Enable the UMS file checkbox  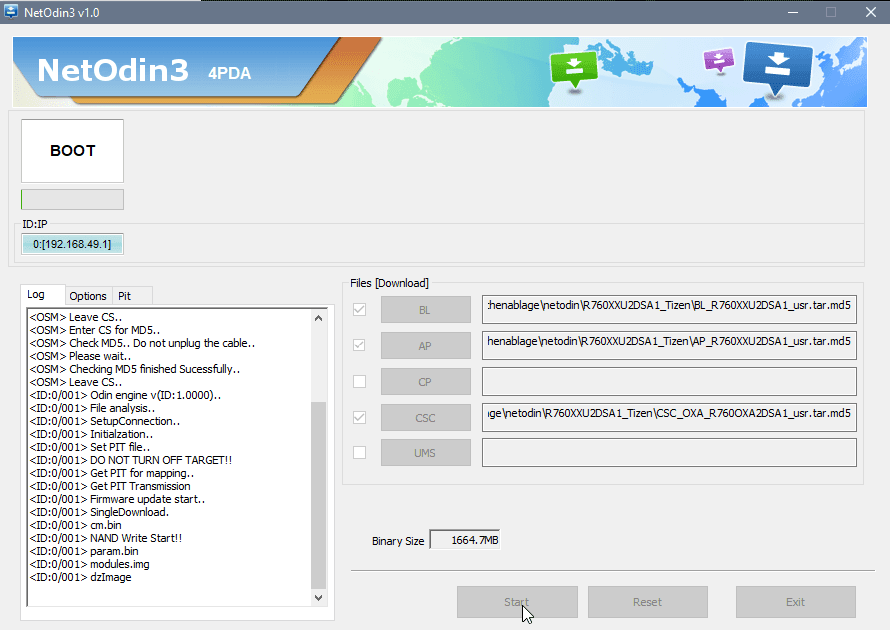click(x=360, y=453)
